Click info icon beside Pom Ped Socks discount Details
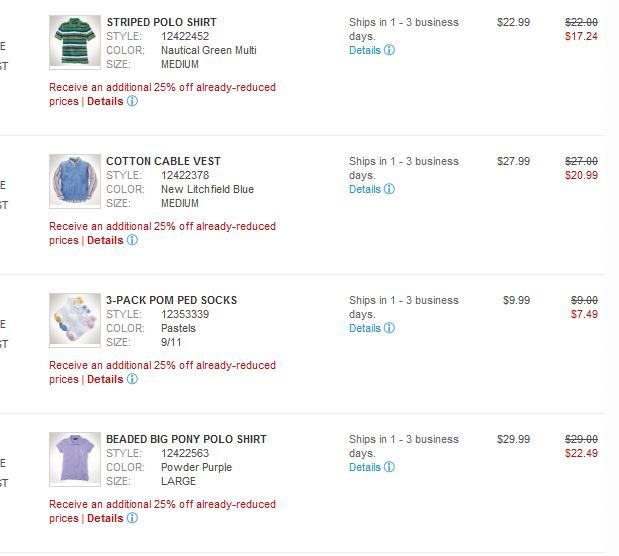619x556 pixels. click(x=132, y=379)
